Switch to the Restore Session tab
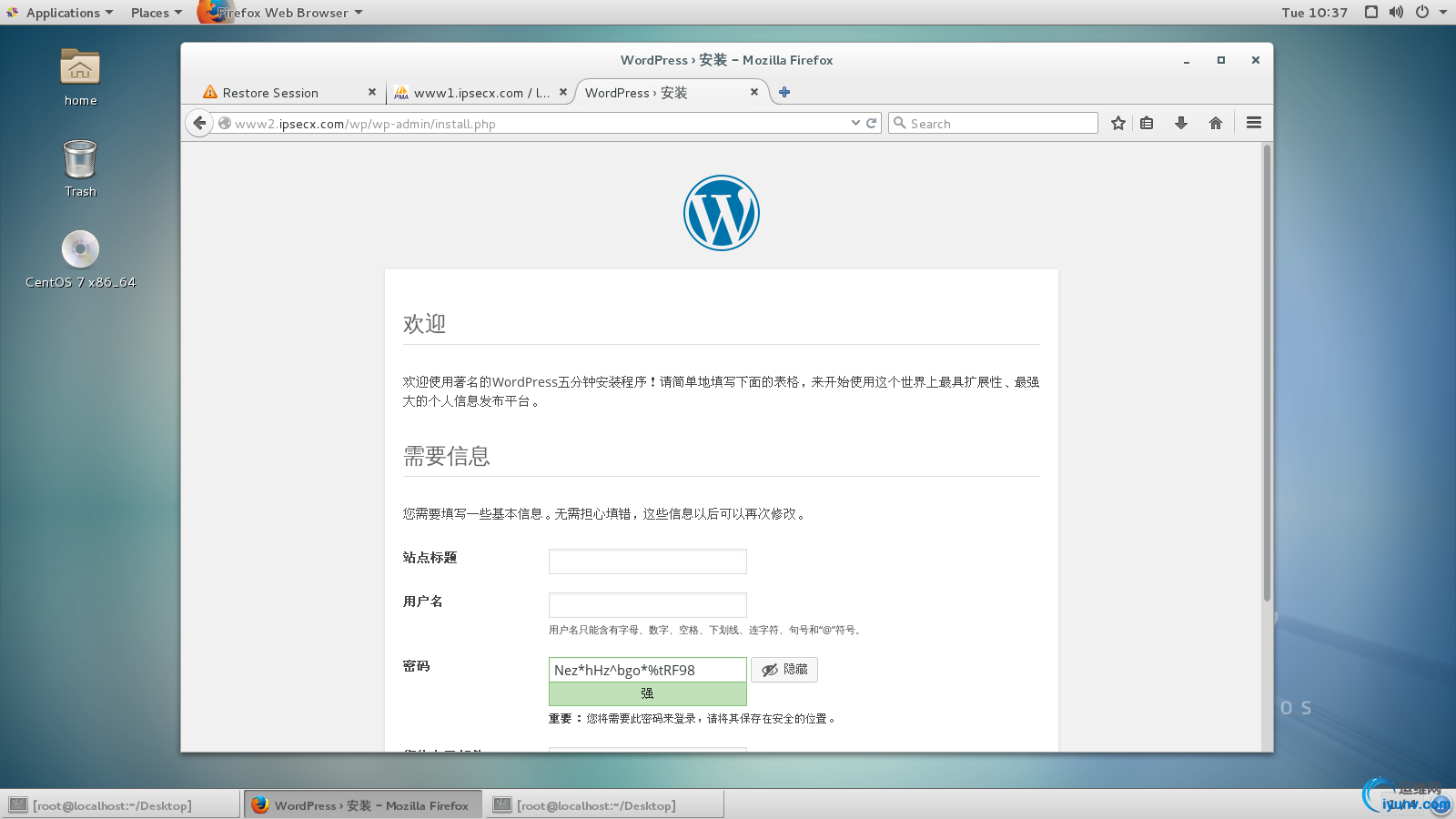Screen dimensions: 1456x819 [289, 92]
